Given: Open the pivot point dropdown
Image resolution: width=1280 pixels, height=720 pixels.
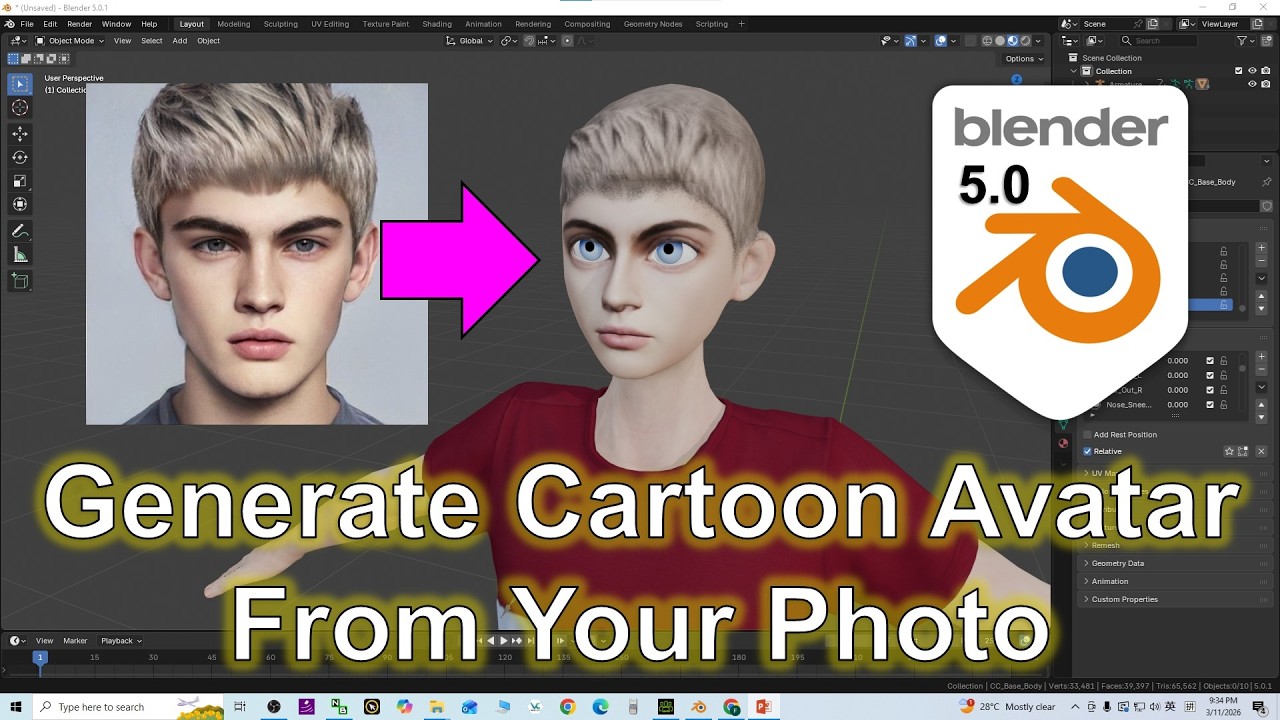Looking at the screenshot, I should (x=509, y=41).
